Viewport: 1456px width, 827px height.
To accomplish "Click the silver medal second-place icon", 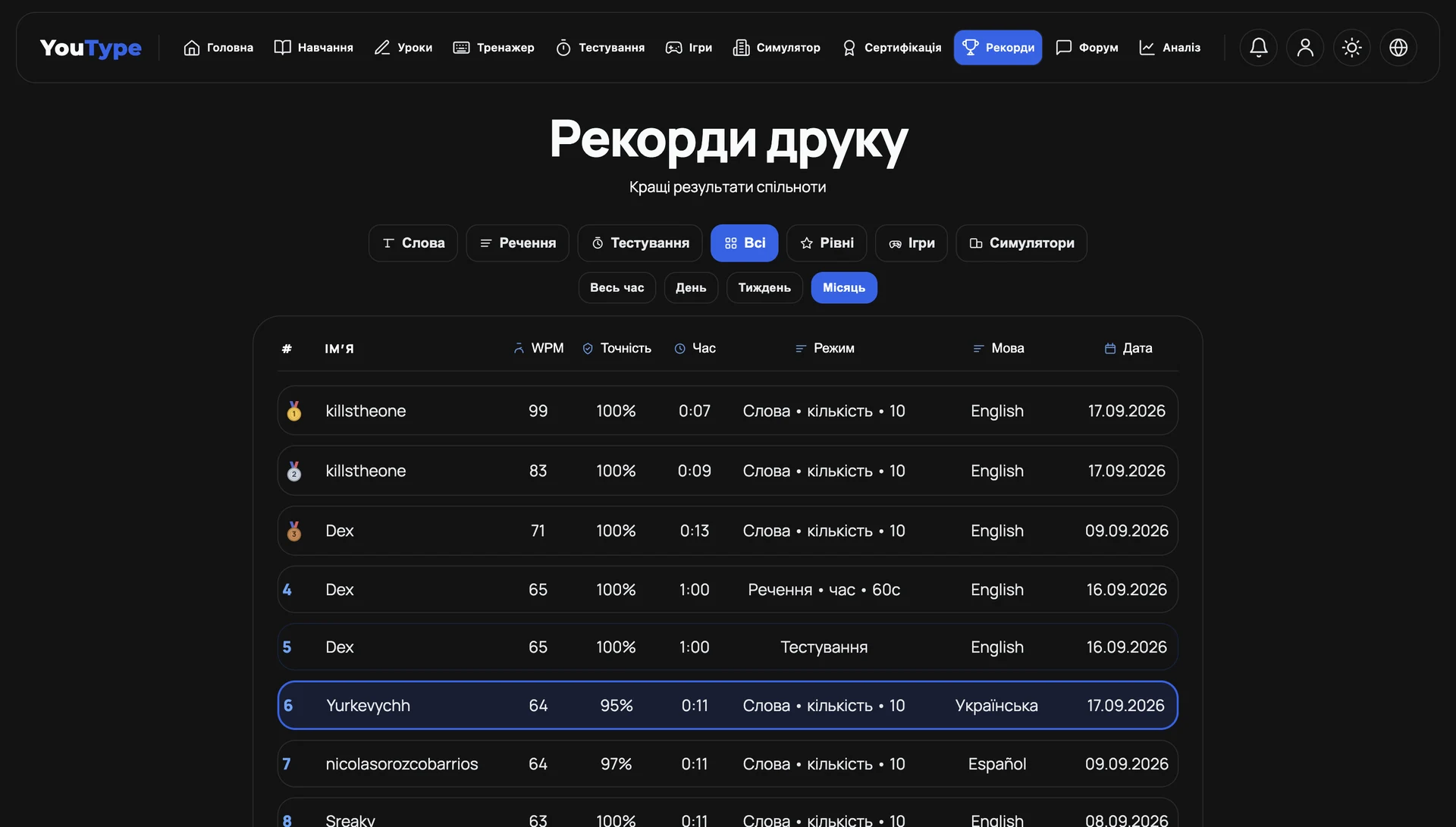I will (x=294, y=471).
